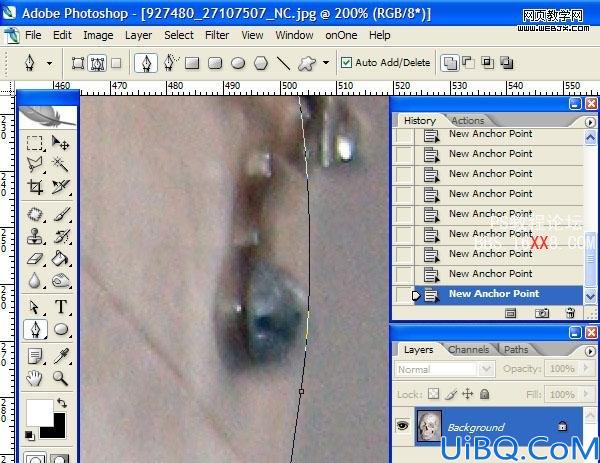Viewport: 600px width, 463px height.
Task: Enable Intersect path areas mode
Action: click(x=487, y=62)
